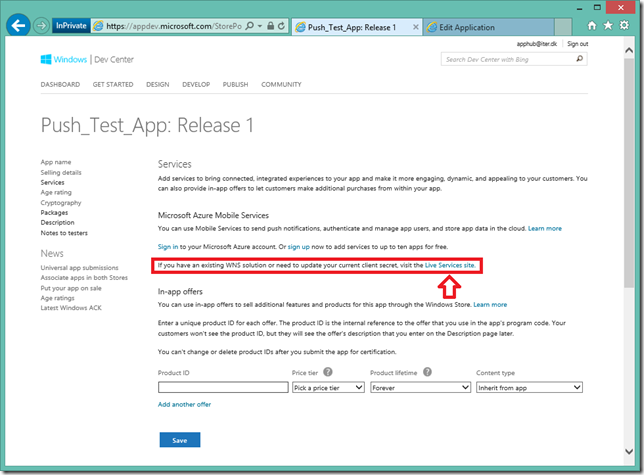The width and height of the screenshot is (644, 475).
Task: Click the Sign in link for Azure account
Action: pos(168,247)
